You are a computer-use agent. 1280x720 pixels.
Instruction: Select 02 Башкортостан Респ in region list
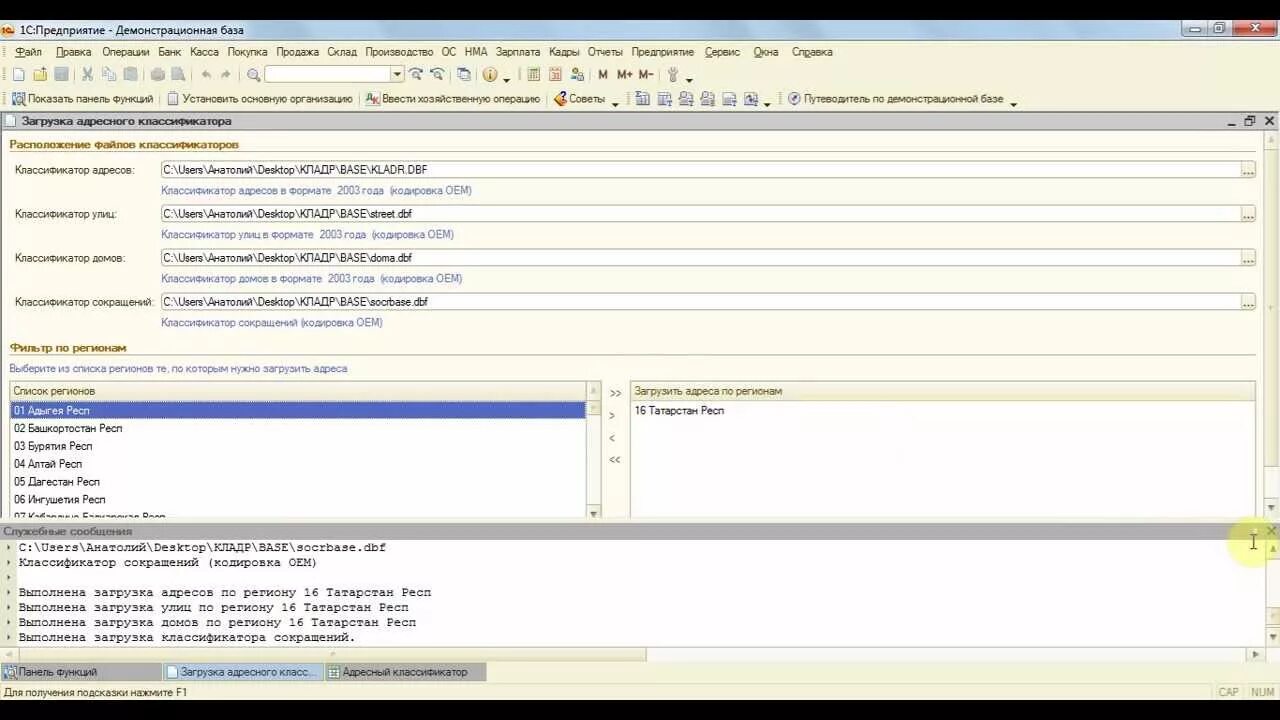(x=298, y=429)
